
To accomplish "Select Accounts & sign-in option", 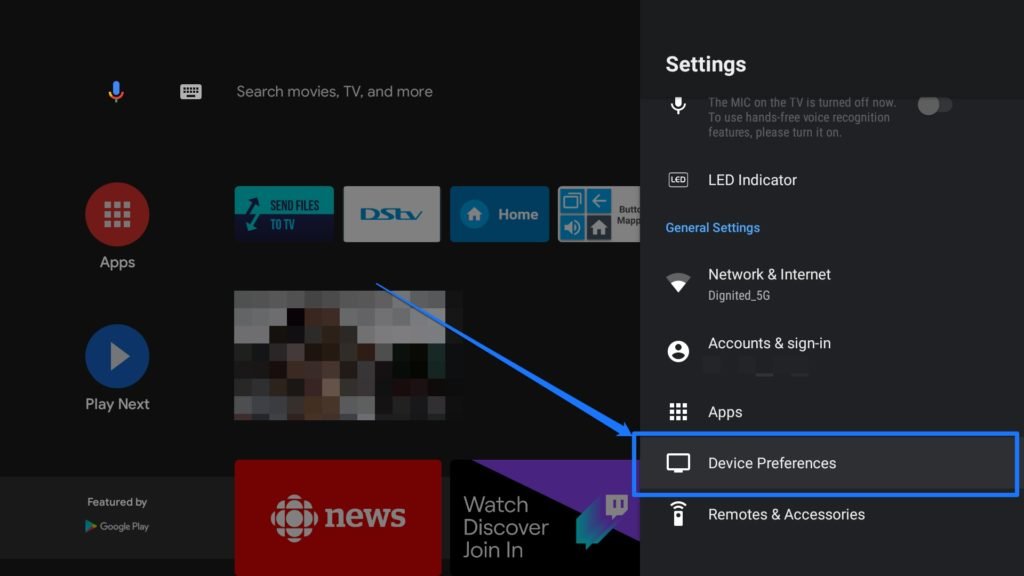I will coord(769,344).
